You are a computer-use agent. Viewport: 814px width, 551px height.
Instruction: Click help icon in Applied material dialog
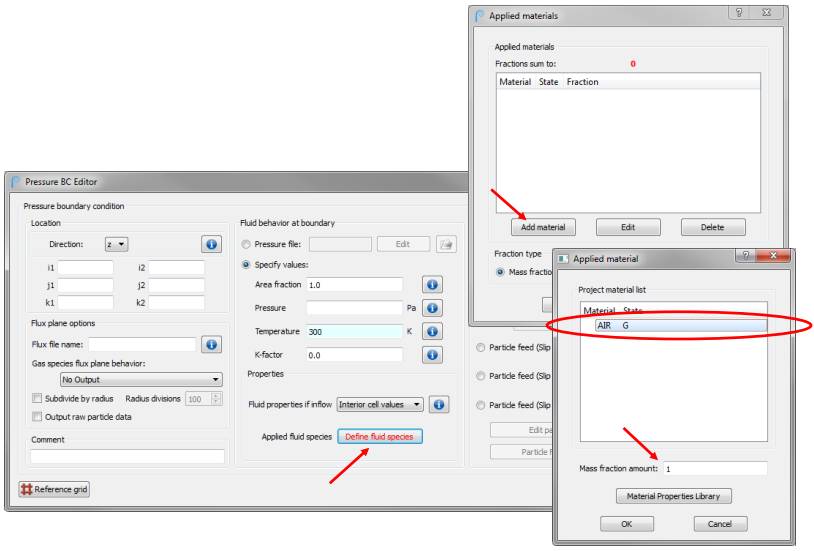coord(746,255)
